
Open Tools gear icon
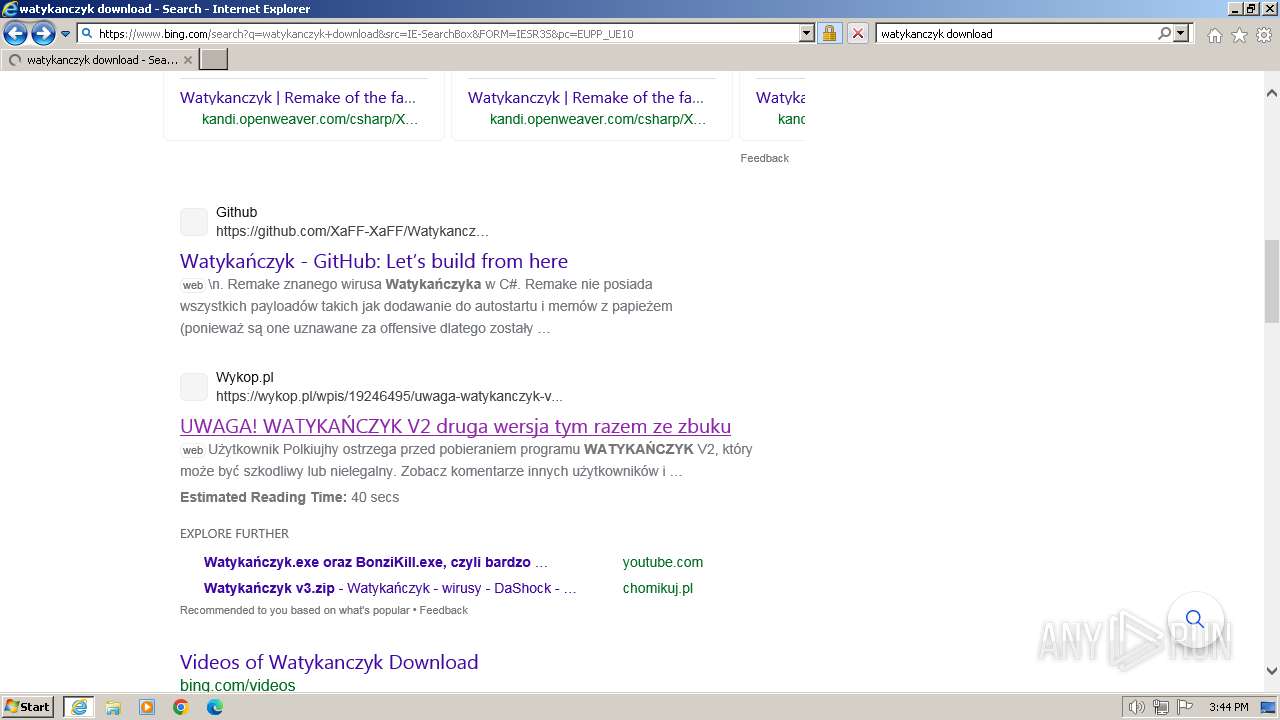[1264, 35]
